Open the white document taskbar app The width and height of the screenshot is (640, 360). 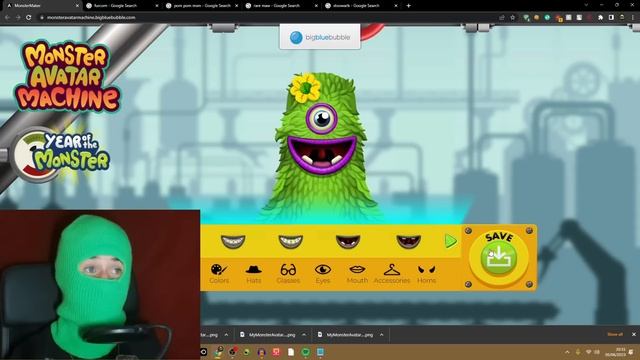[x=291, y=352]
